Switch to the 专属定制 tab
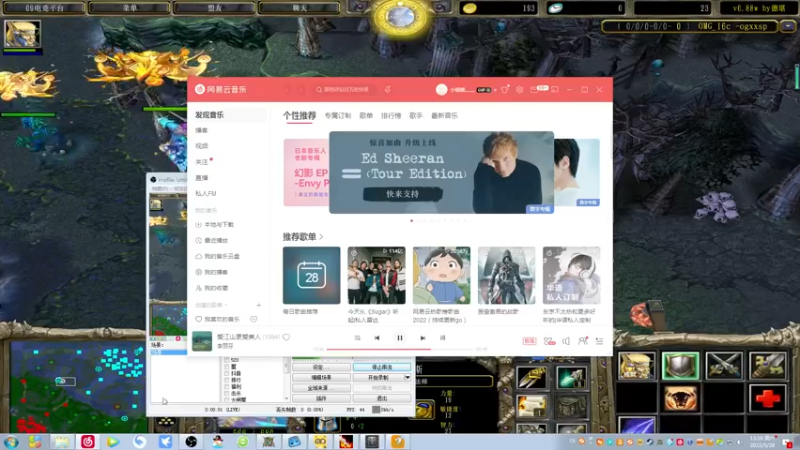The height and width of the screenshot is (450, 800). click(x=338, y=116)
